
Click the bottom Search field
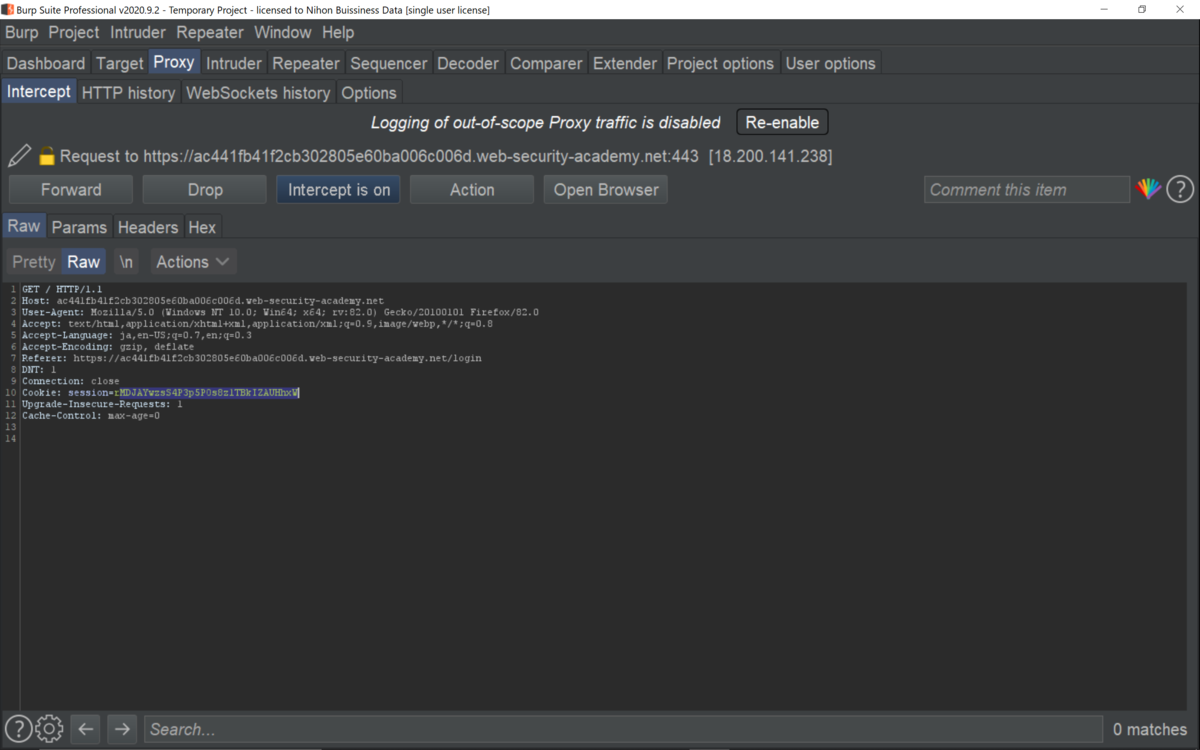pyautogui.click(x=625, y=729)
